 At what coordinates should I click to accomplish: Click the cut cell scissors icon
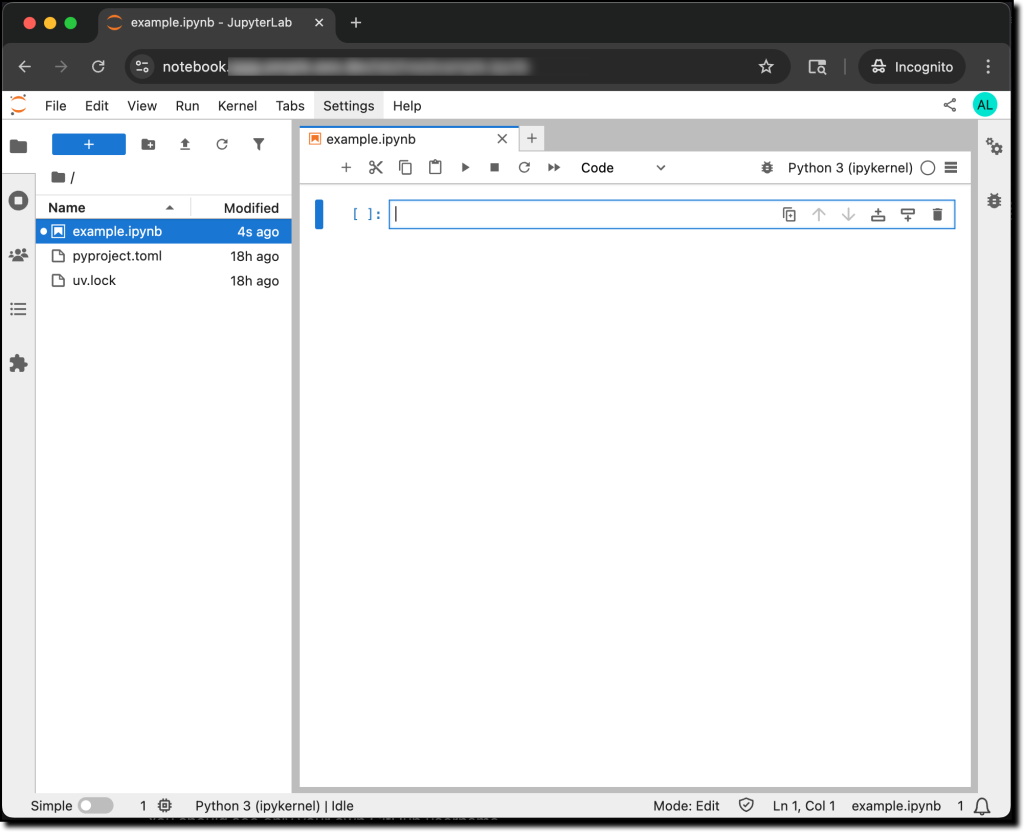click(376, 168)
